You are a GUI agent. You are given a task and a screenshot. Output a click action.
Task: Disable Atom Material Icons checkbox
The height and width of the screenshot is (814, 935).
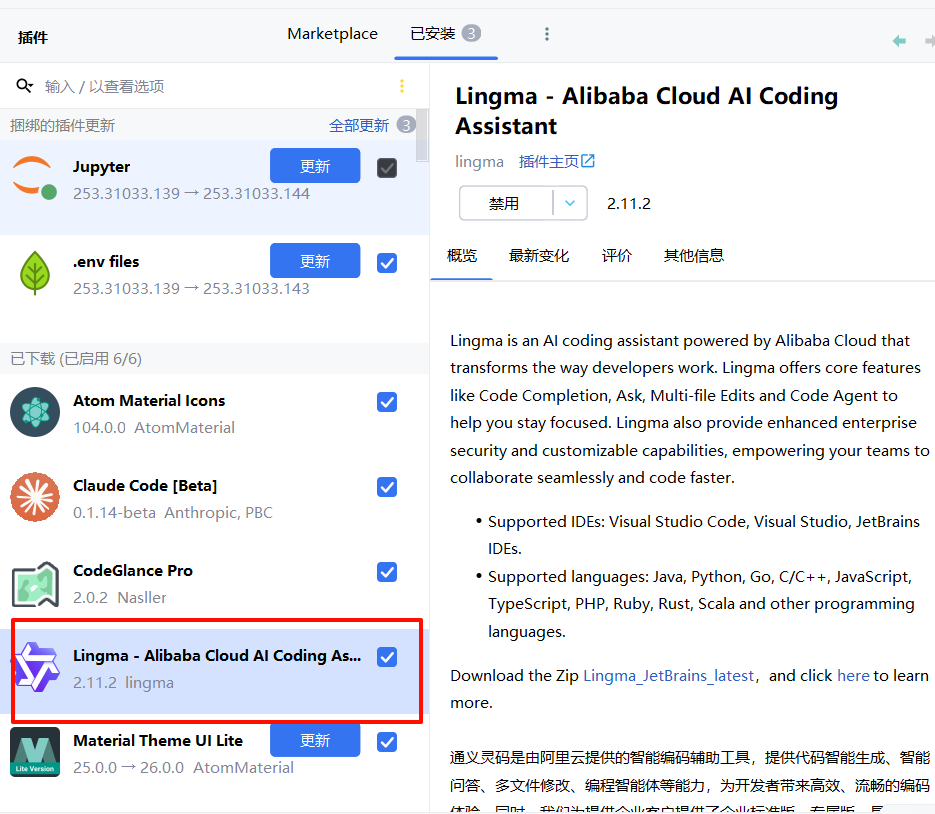coord(387,402)
